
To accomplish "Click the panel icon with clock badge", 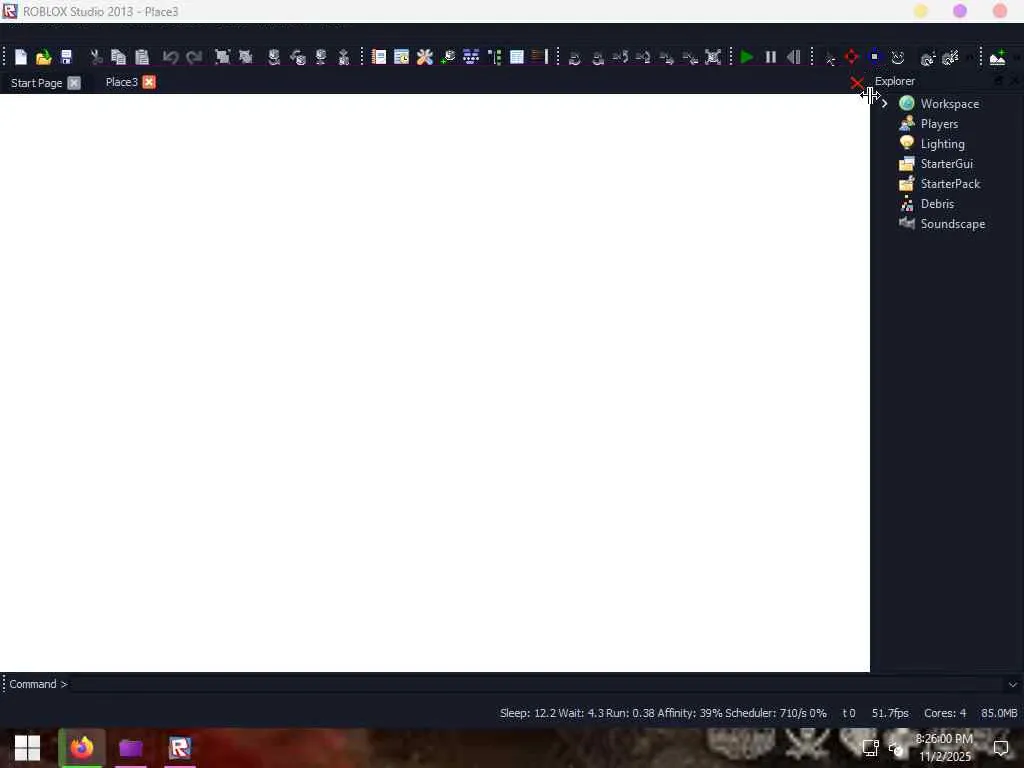I will (402, 57).
